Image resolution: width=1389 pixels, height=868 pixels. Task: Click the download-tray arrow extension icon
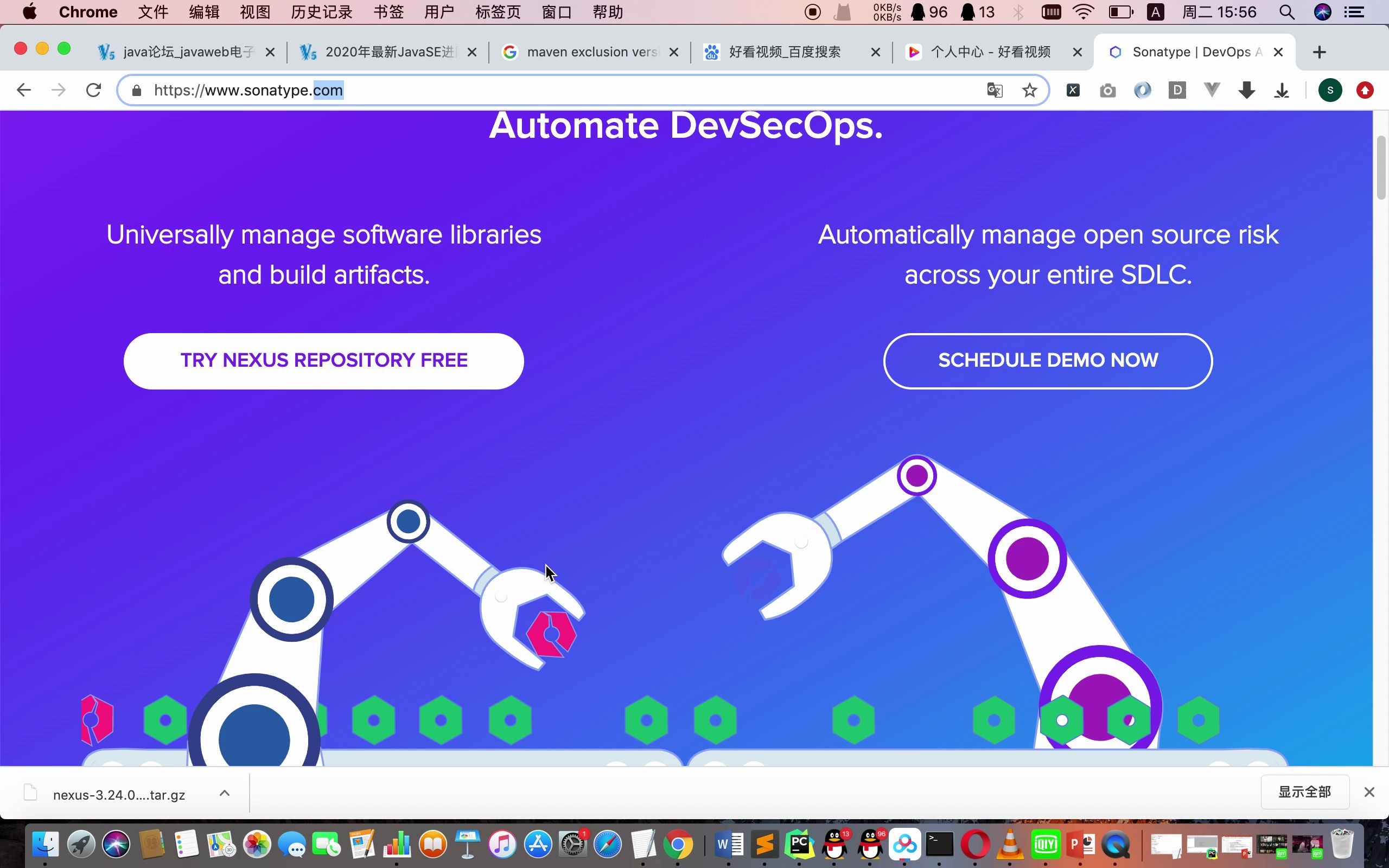click(x=1282, y=91)
